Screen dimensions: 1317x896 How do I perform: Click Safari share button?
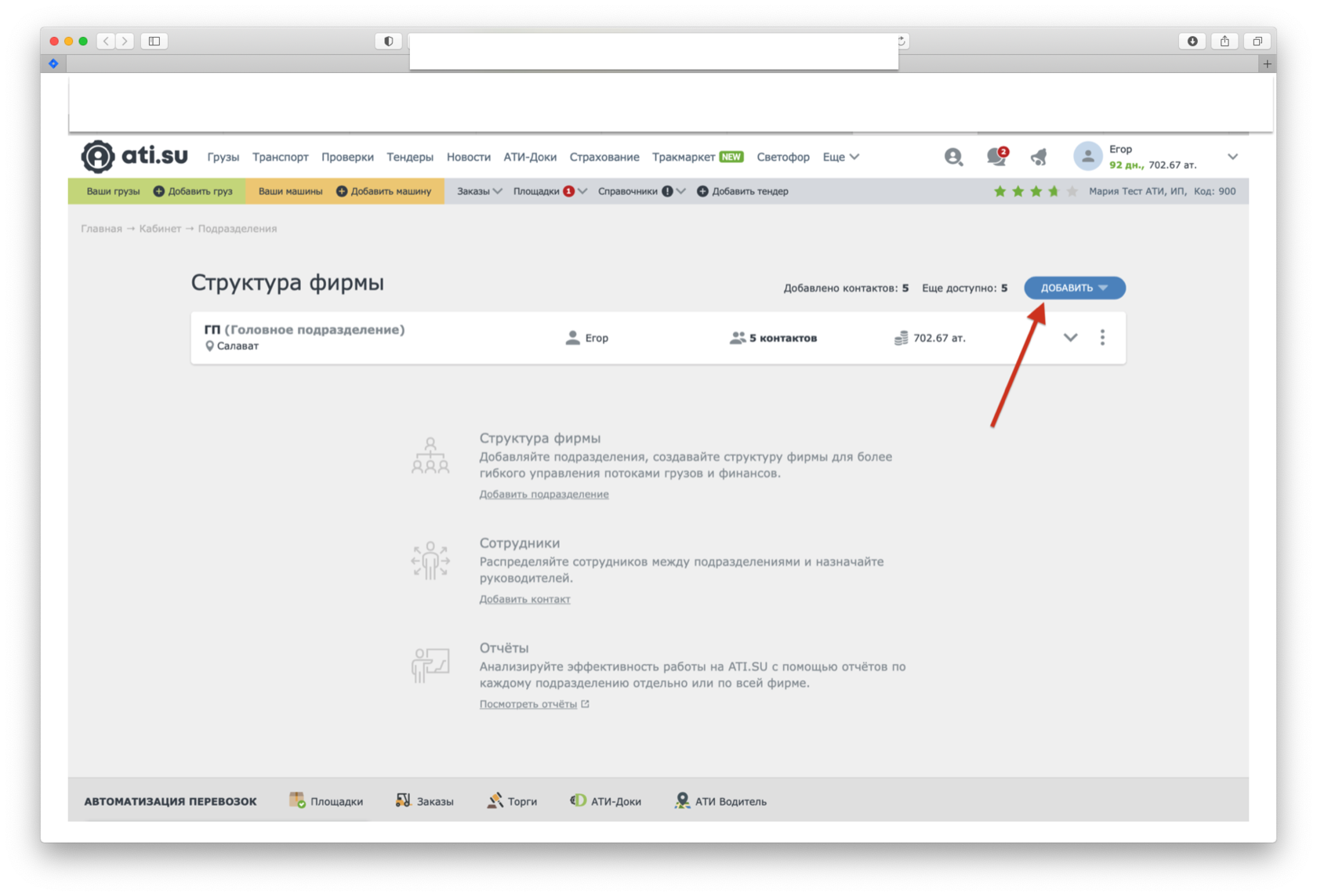[1224, 41]
